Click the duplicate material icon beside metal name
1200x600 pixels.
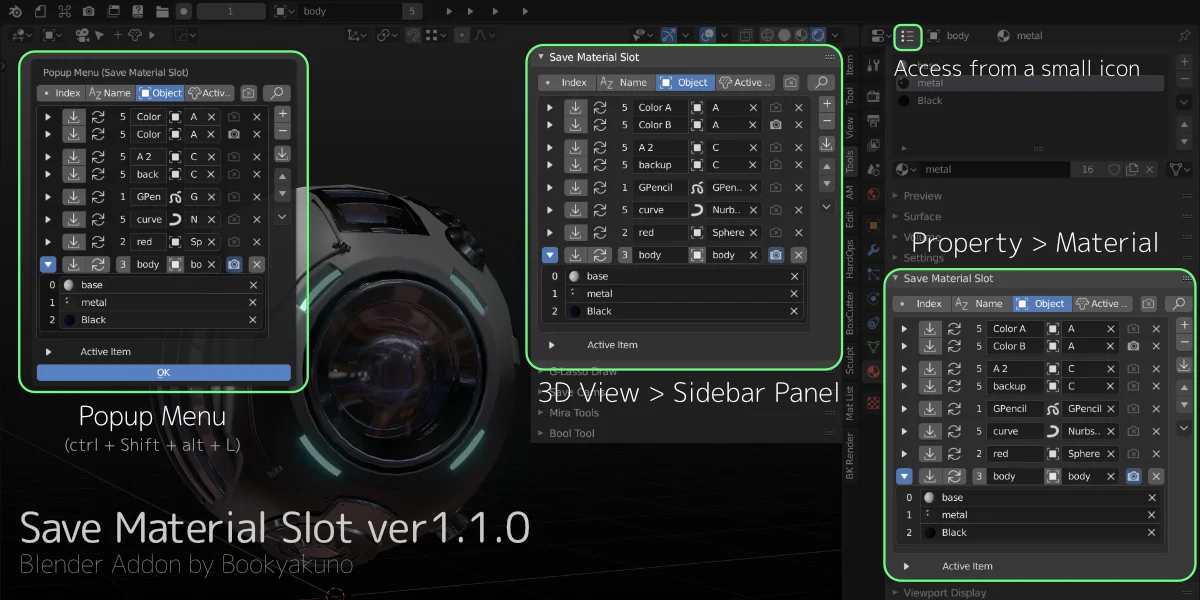1132,169
